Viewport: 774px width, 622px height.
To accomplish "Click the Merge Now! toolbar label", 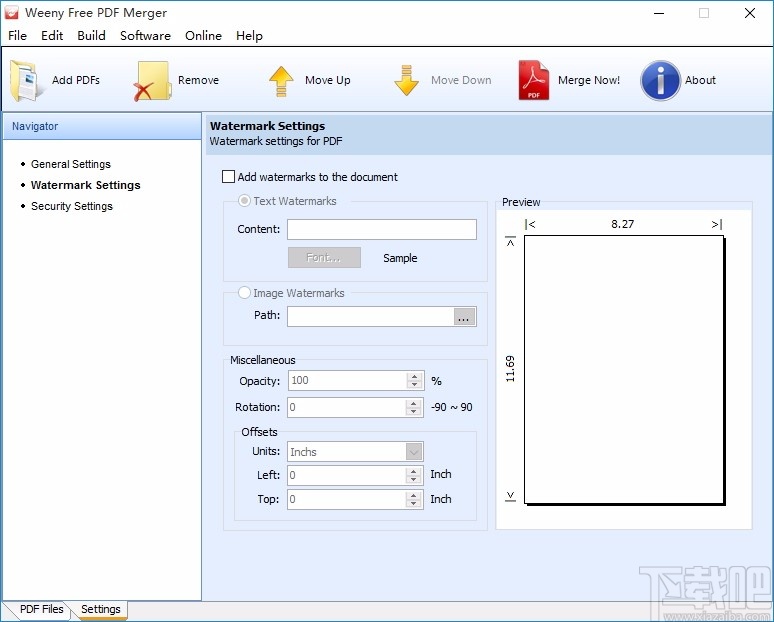I will pos(589,80).
